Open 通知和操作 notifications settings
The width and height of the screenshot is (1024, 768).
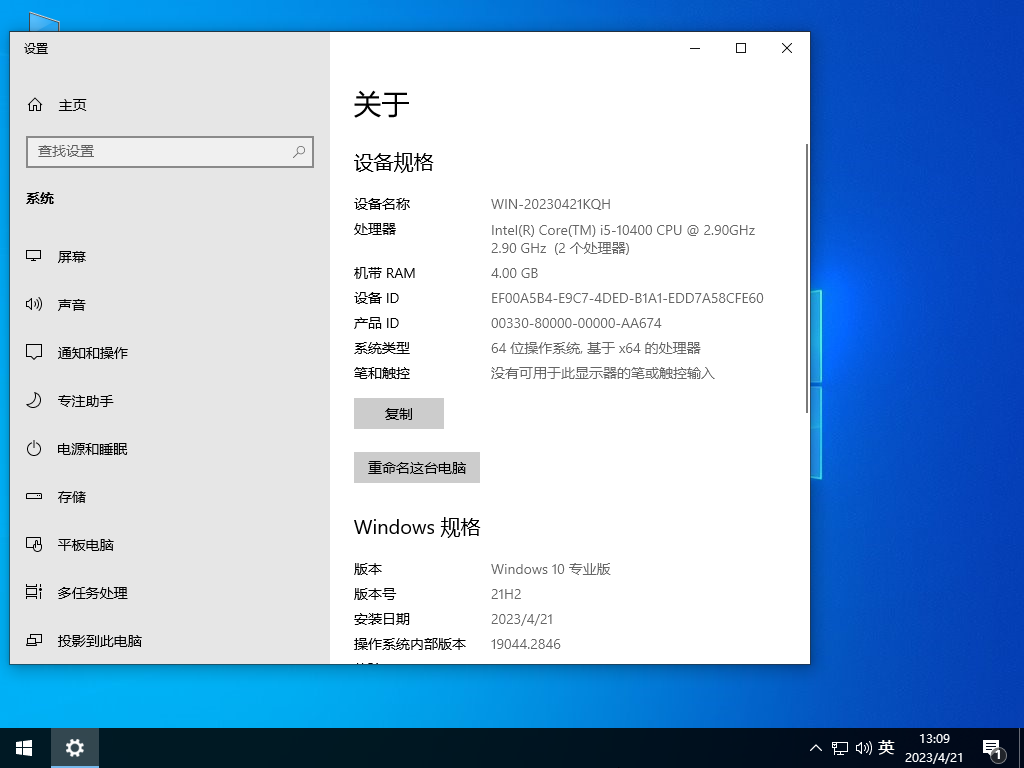click(92, 352)
